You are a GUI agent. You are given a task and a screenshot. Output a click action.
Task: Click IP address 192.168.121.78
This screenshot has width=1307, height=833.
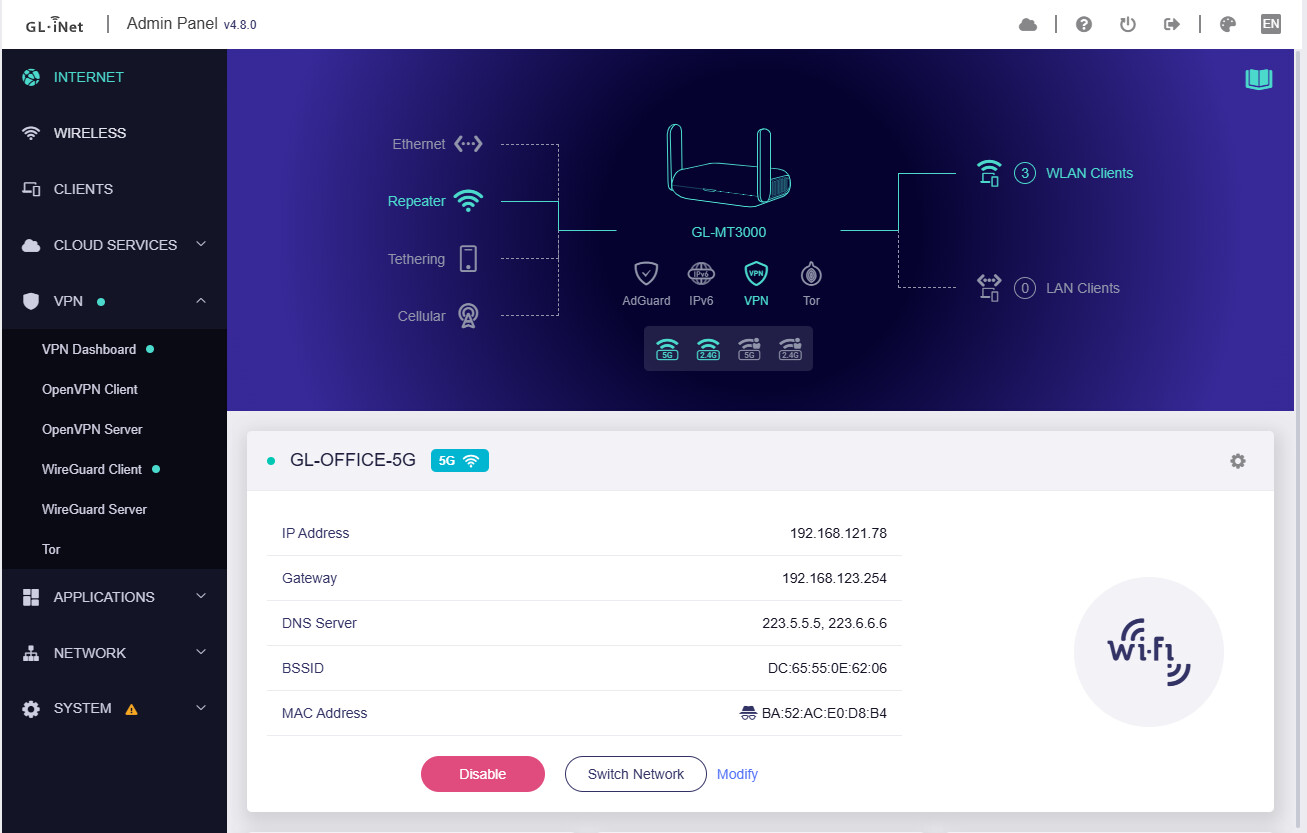pyautogui.click(x=838, y=533)
